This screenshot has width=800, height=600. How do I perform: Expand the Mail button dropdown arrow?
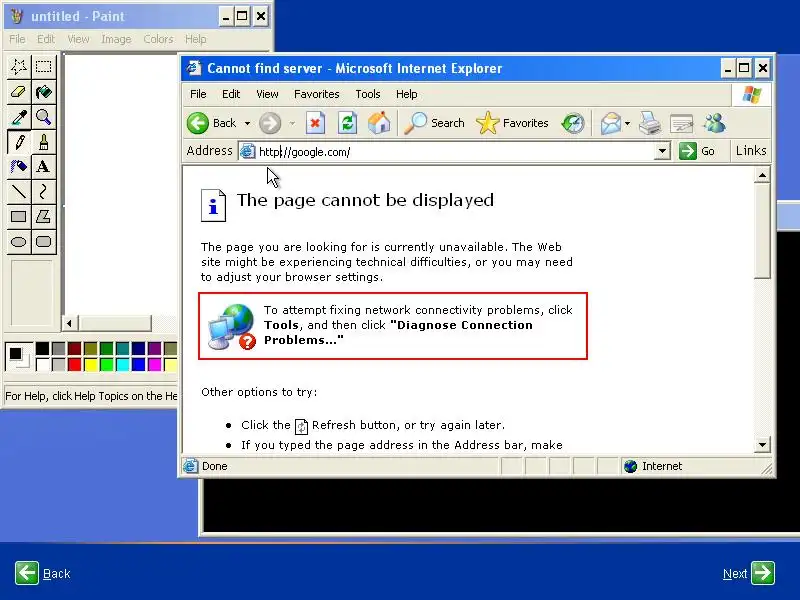[628, 123]
